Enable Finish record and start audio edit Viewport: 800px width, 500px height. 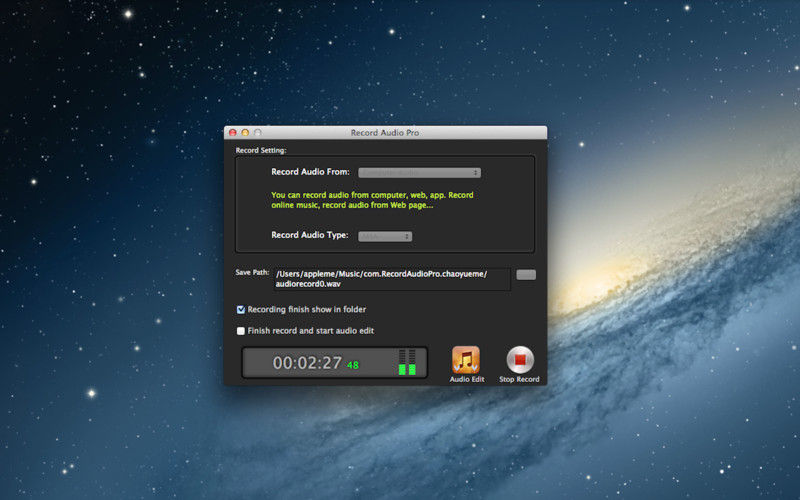[x=241, y=331]
